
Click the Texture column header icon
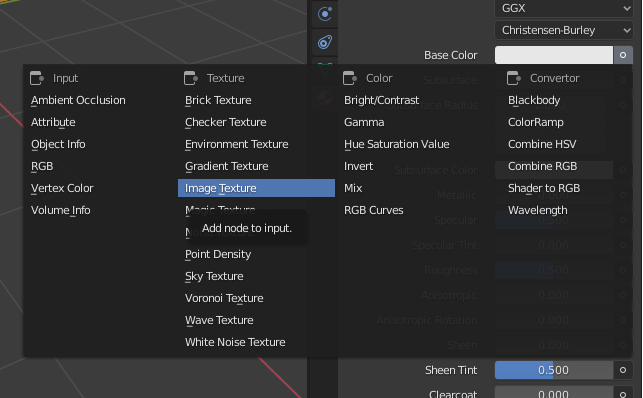point(191,78)
